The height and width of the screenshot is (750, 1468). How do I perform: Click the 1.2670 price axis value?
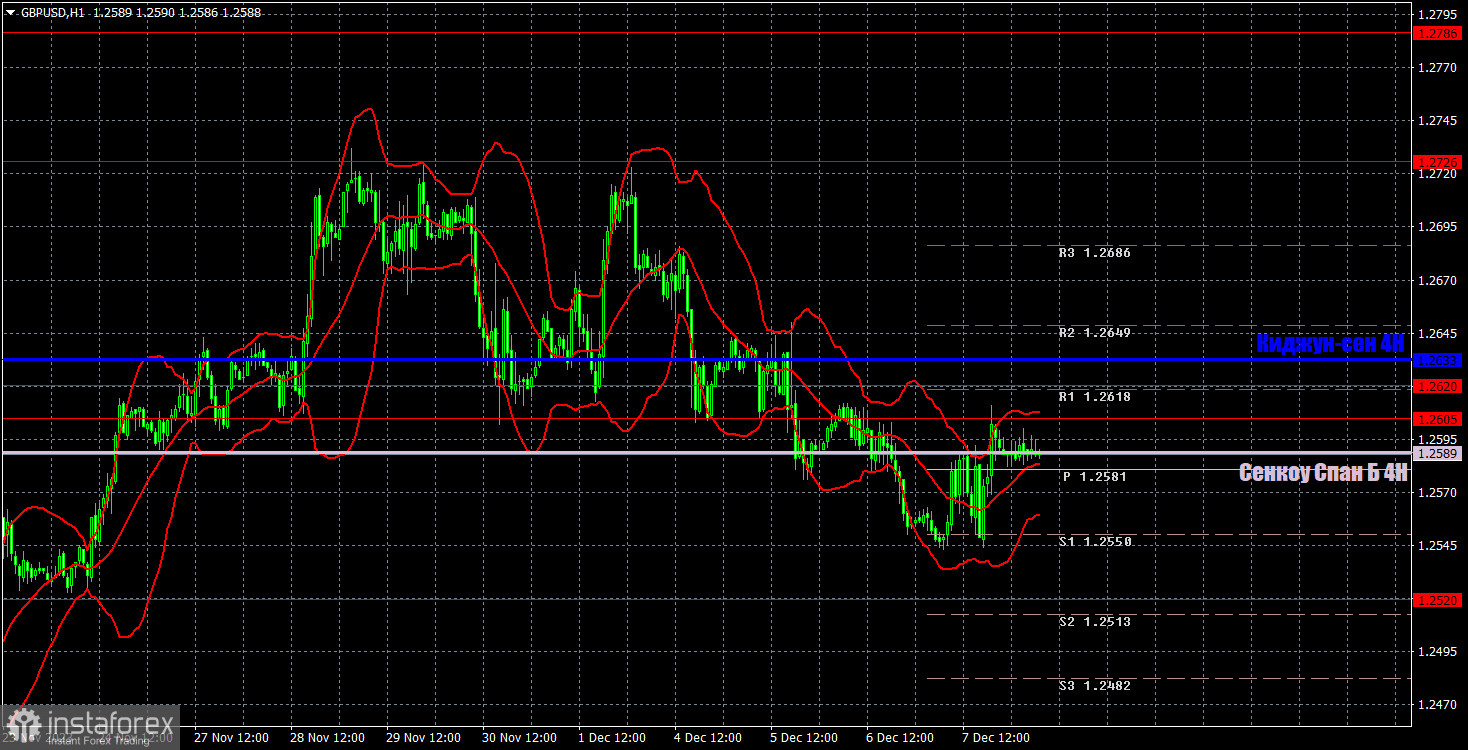pos(1437,281)
